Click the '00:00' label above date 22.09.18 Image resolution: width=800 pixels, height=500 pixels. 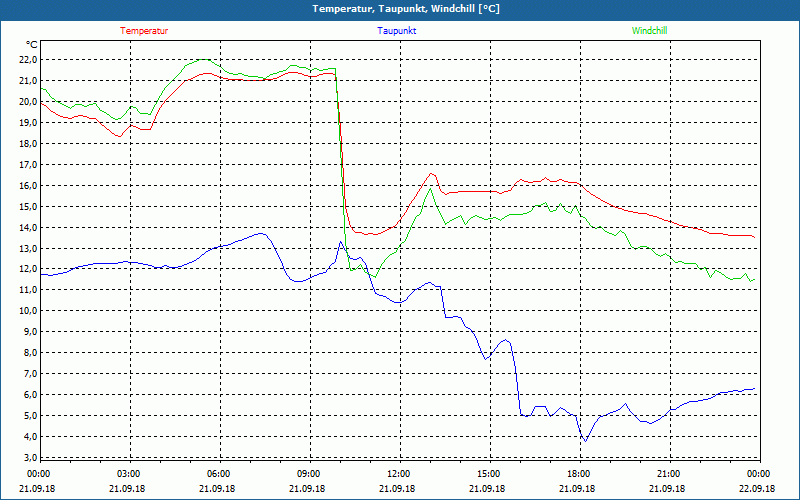pos(758,474)
